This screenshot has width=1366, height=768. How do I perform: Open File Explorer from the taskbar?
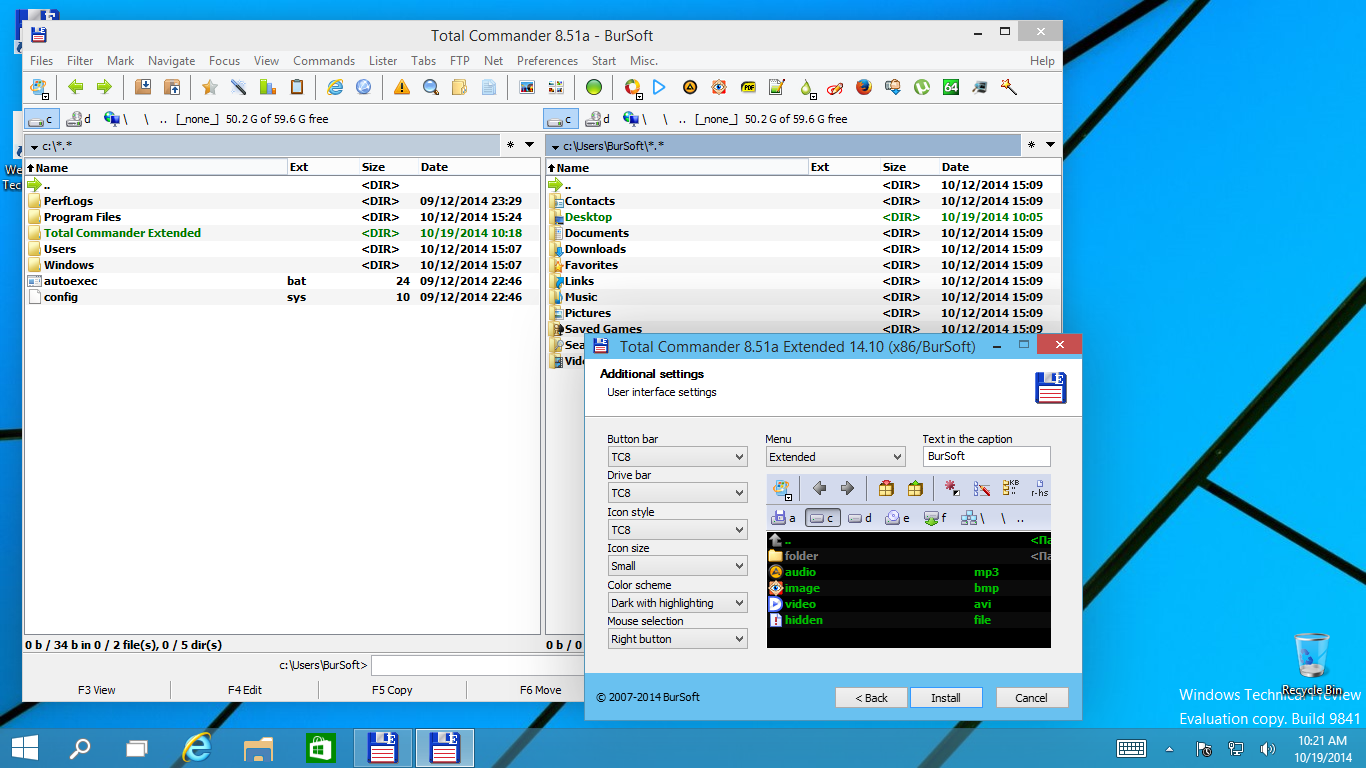259,747
